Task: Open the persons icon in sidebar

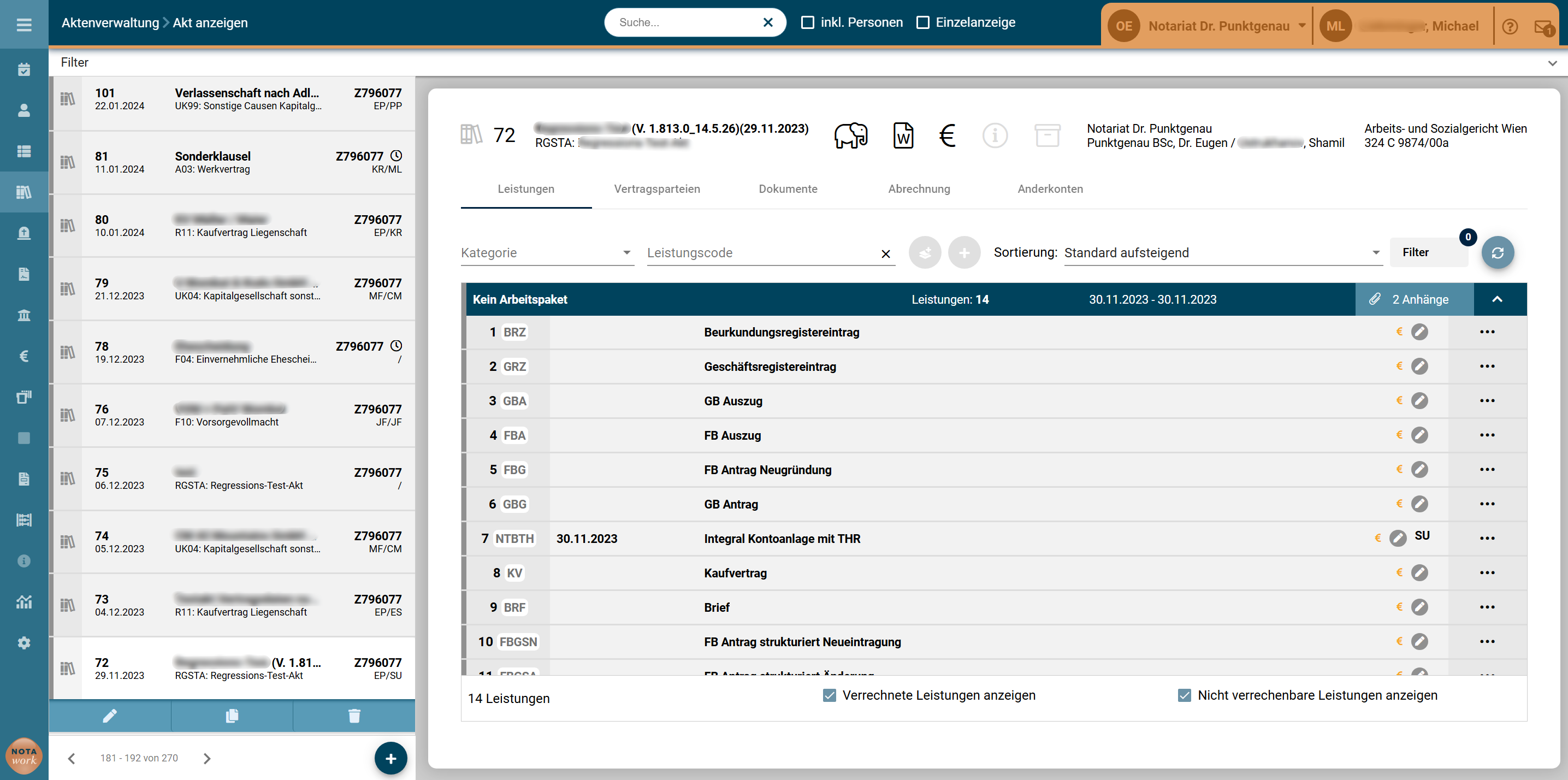Action: [23, 110]
